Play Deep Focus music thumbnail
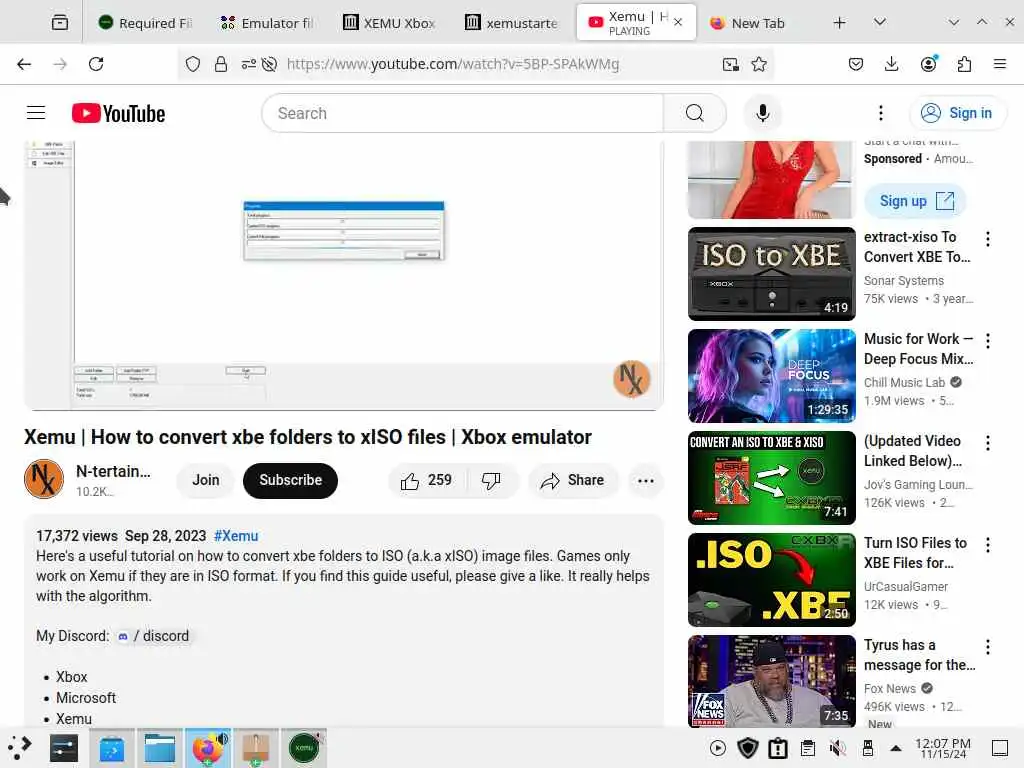1024x768 pixels. (x=771, y=376)
